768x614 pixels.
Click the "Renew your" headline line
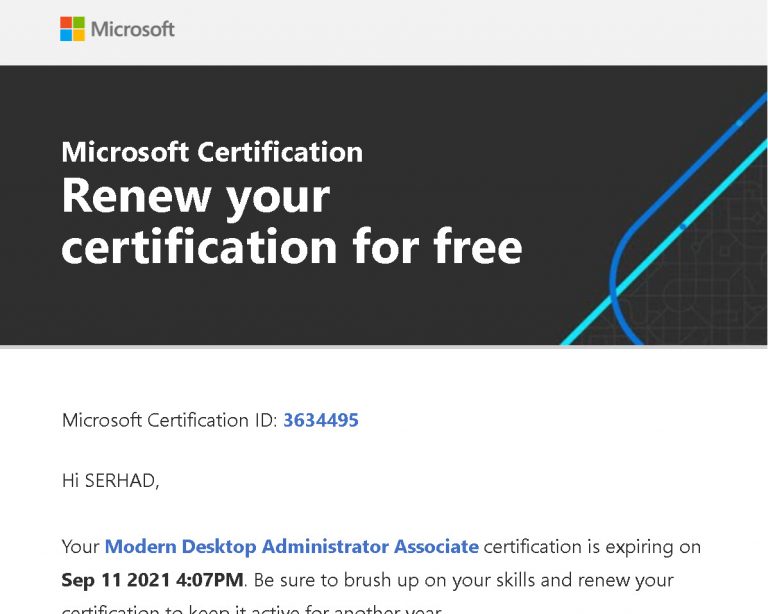click(x=195, y=196)
